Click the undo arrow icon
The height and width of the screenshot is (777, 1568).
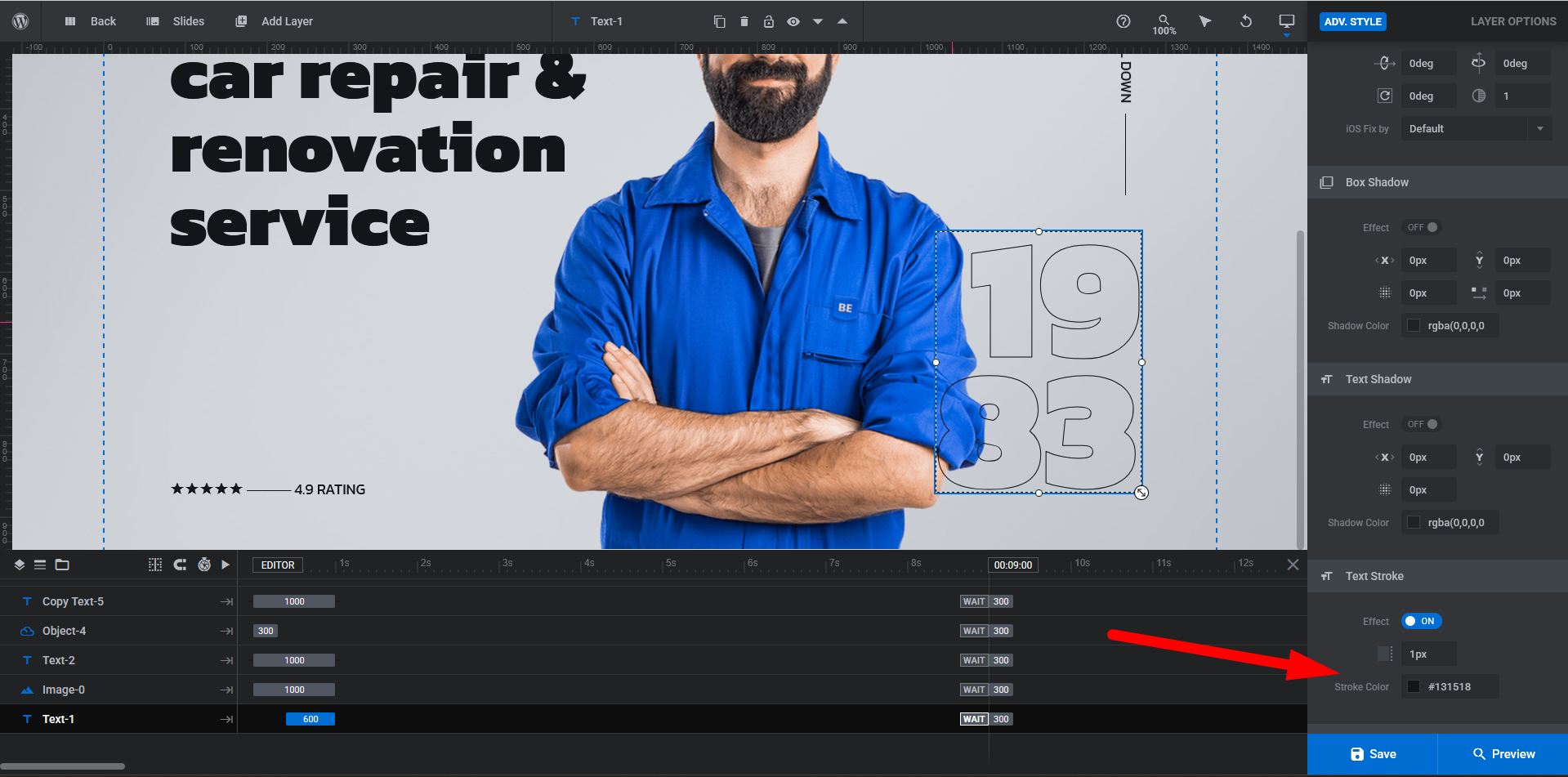point(1245,21)
